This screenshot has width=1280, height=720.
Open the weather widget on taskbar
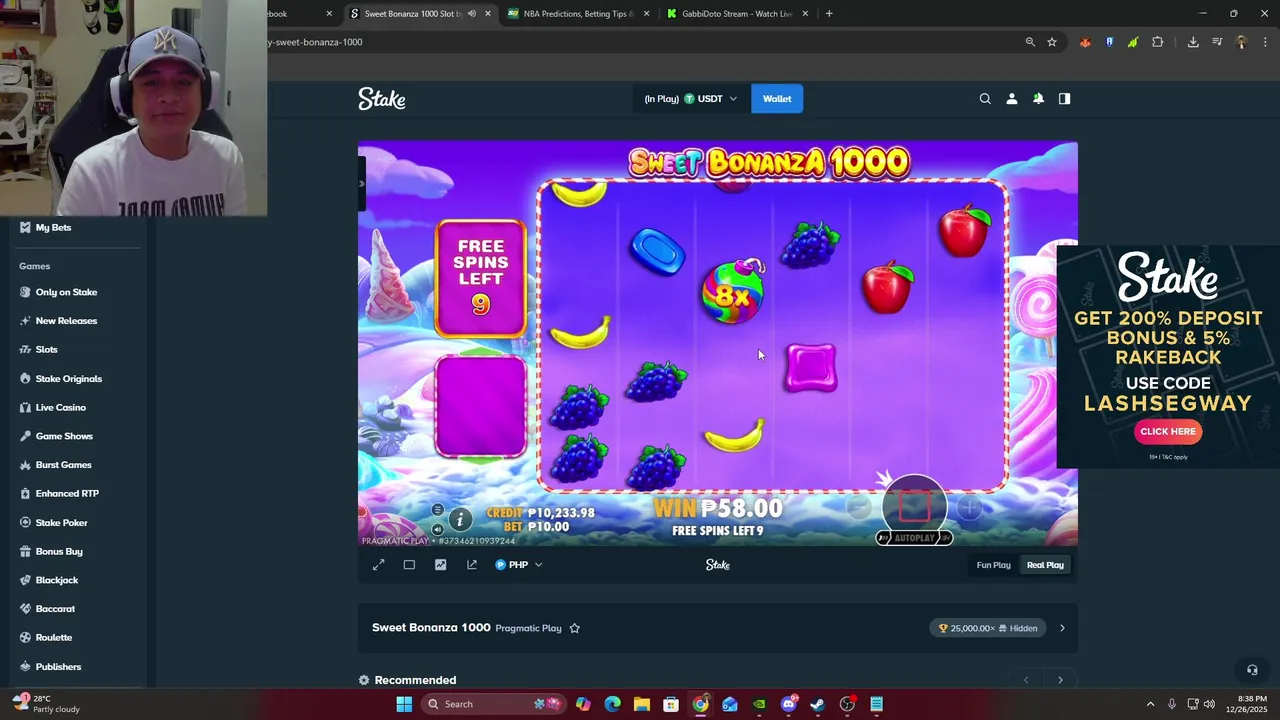[46, 704]
